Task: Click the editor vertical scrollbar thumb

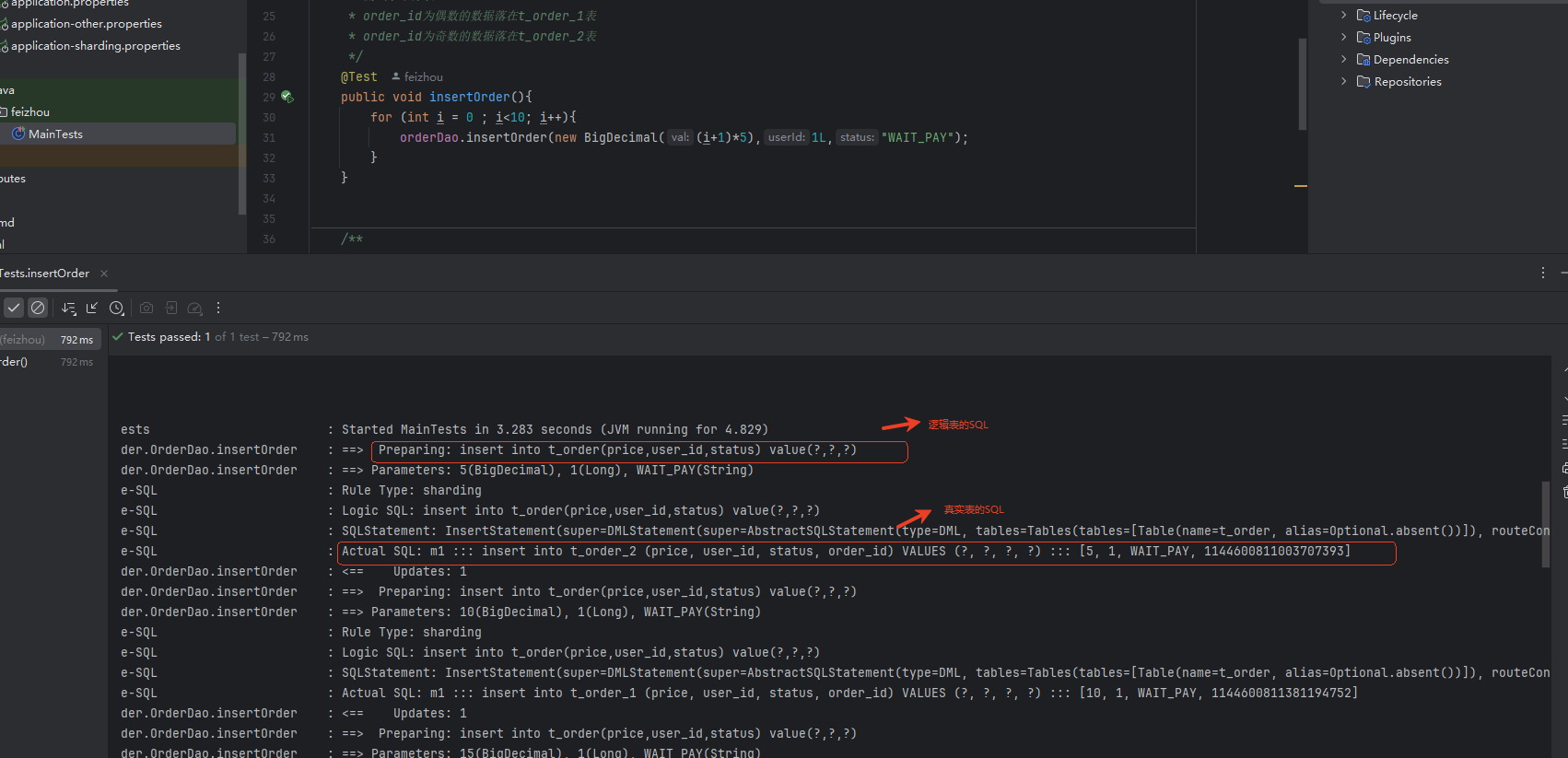Action: [x=1302, y=84]
